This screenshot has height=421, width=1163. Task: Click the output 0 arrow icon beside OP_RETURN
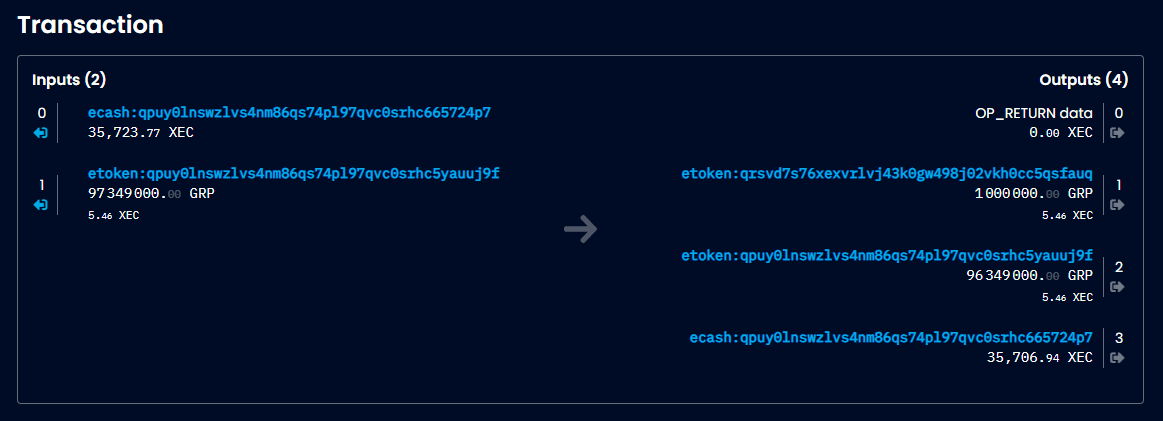pyautogui.click(x=1118, y=132)
